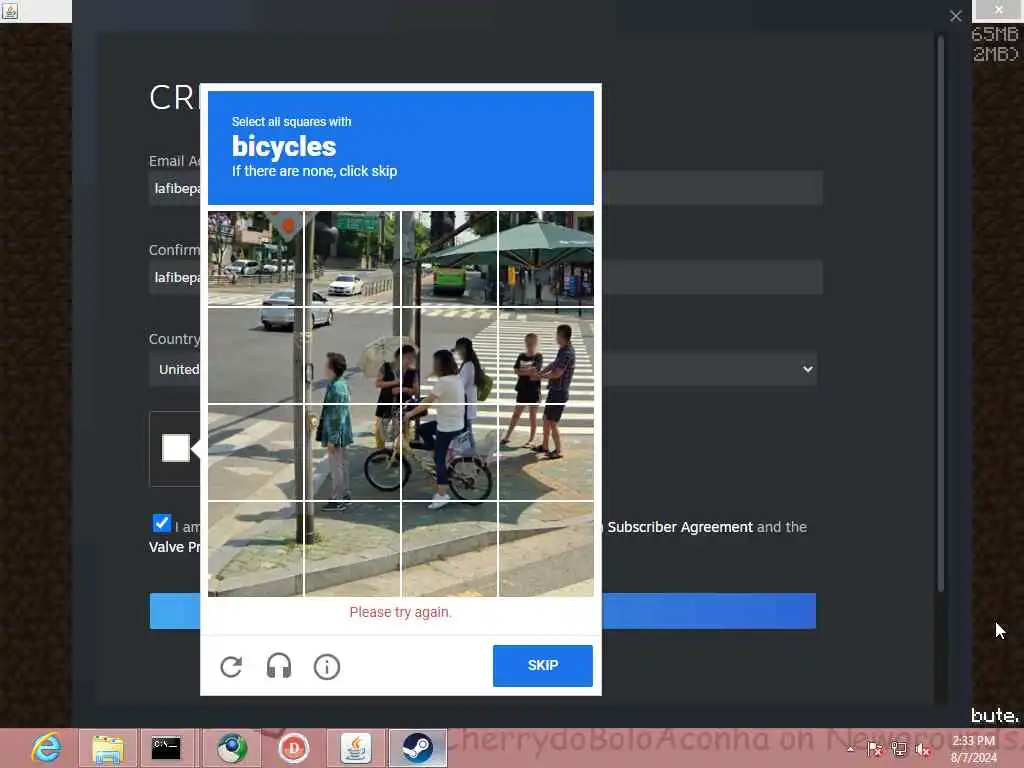Click the 'Please try again.' message
Viewport: 1024px width, 768px height.
pos(400,612)
